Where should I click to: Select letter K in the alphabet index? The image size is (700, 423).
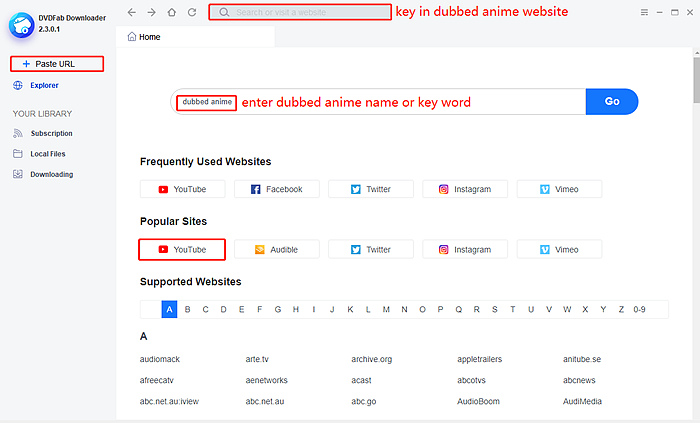pos(350,309)
